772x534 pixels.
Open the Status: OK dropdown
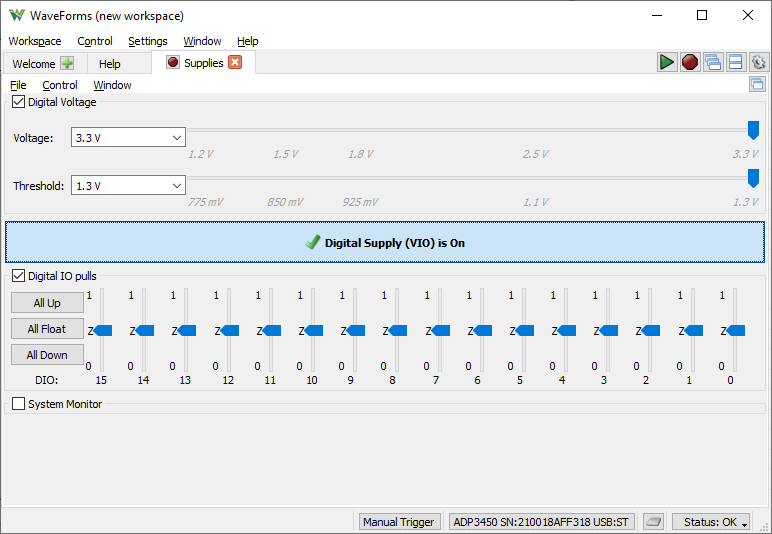[x=711, y=522]
